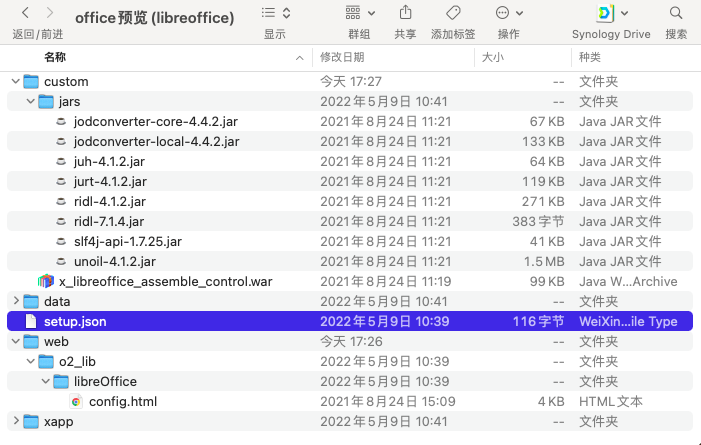Click the jar icon of juh-4.1.2.jar
Screen dimensions: 701x445
pyautogui.click(x=61, y=161)
